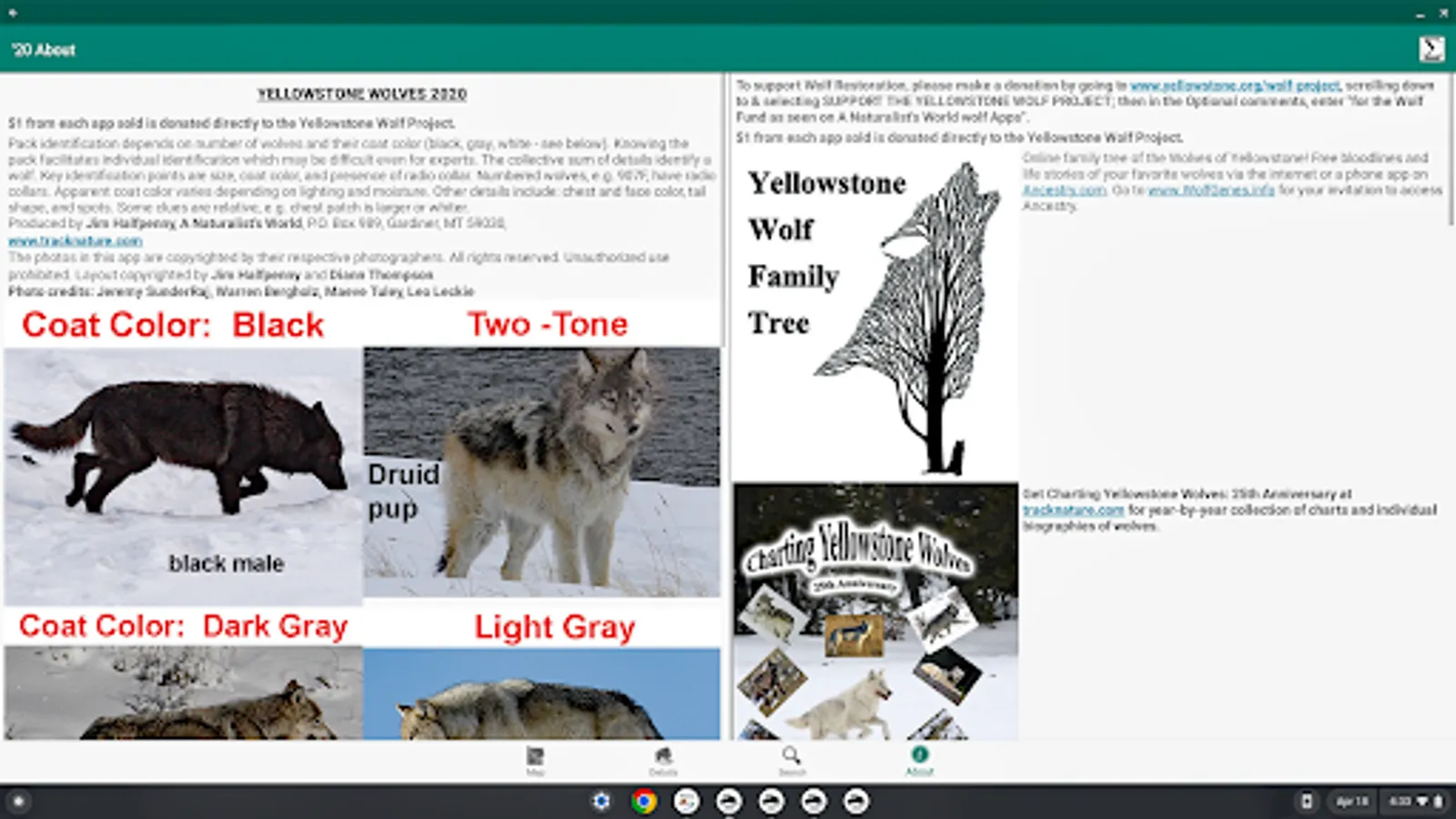Click the "Photo credits" line
The width and height of the screenshot is (1456, 819).
pos(241,291)
